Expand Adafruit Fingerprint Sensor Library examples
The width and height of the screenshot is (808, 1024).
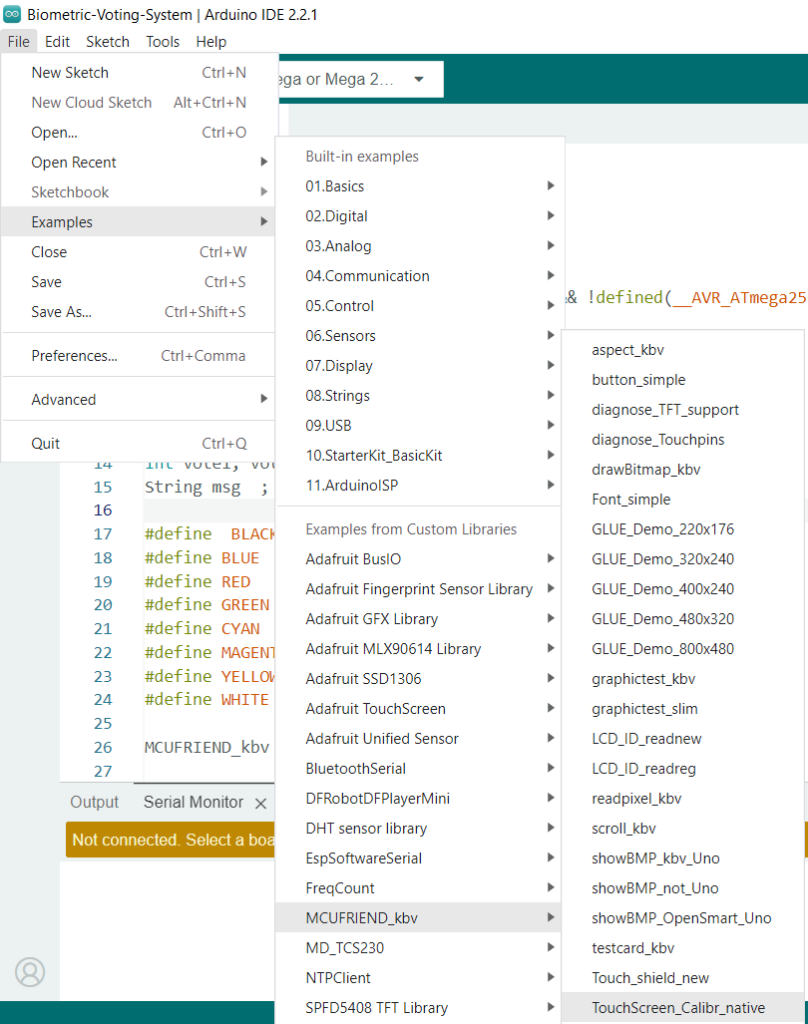(419, 589)
